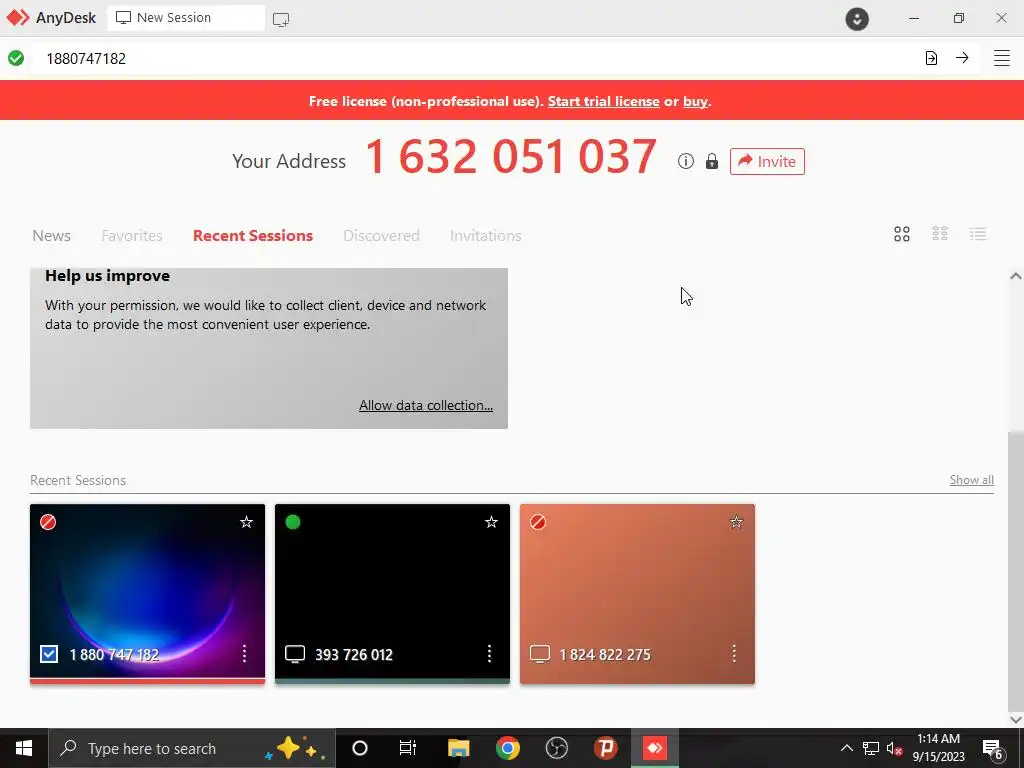Open options menu for session 1 824 822 275
1024x768 pixels.
click(x=734, y=654)
